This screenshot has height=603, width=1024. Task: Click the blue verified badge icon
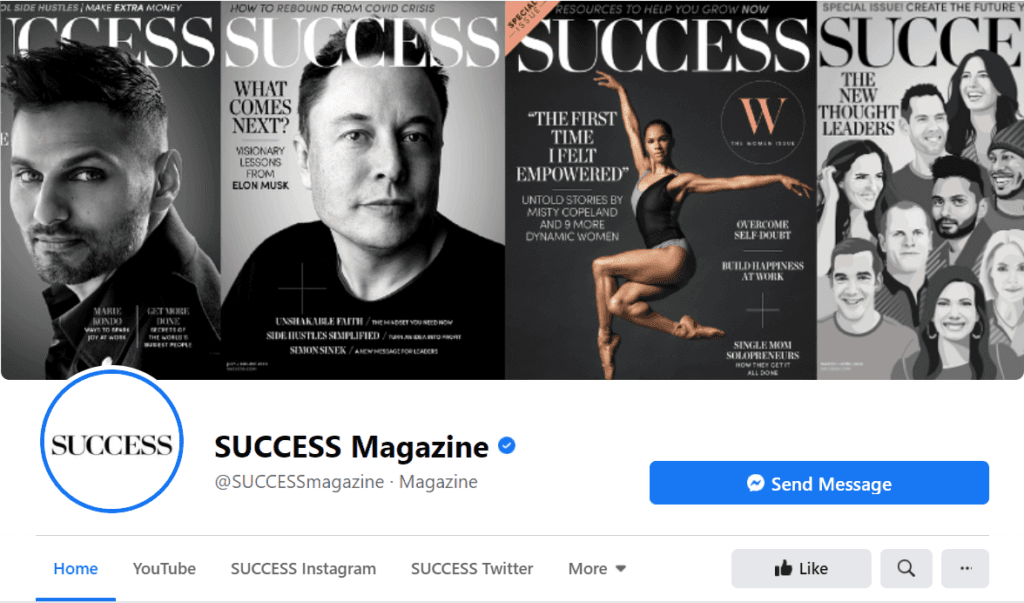(x=507, y=446)
